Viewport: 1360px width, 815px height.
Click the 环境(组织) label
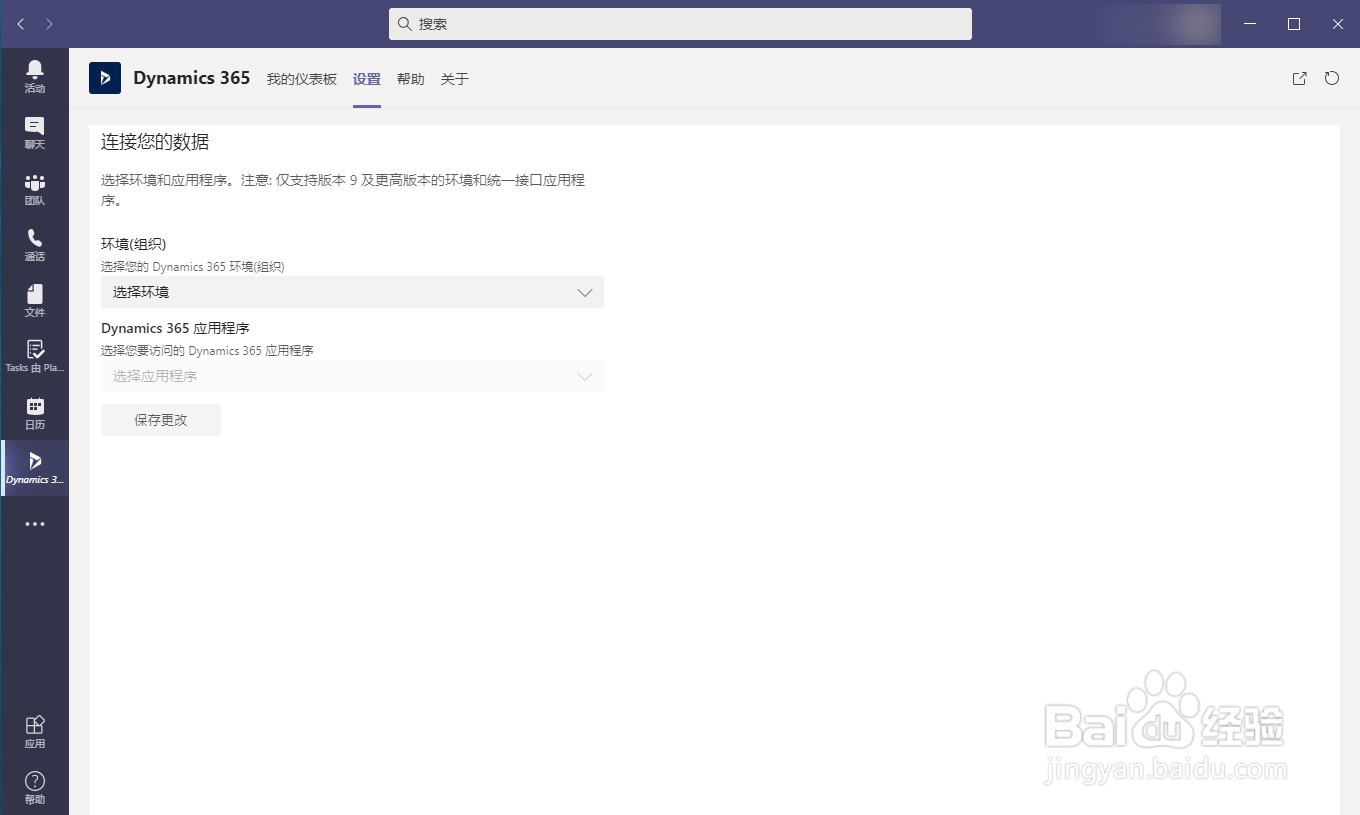point(134,244)
